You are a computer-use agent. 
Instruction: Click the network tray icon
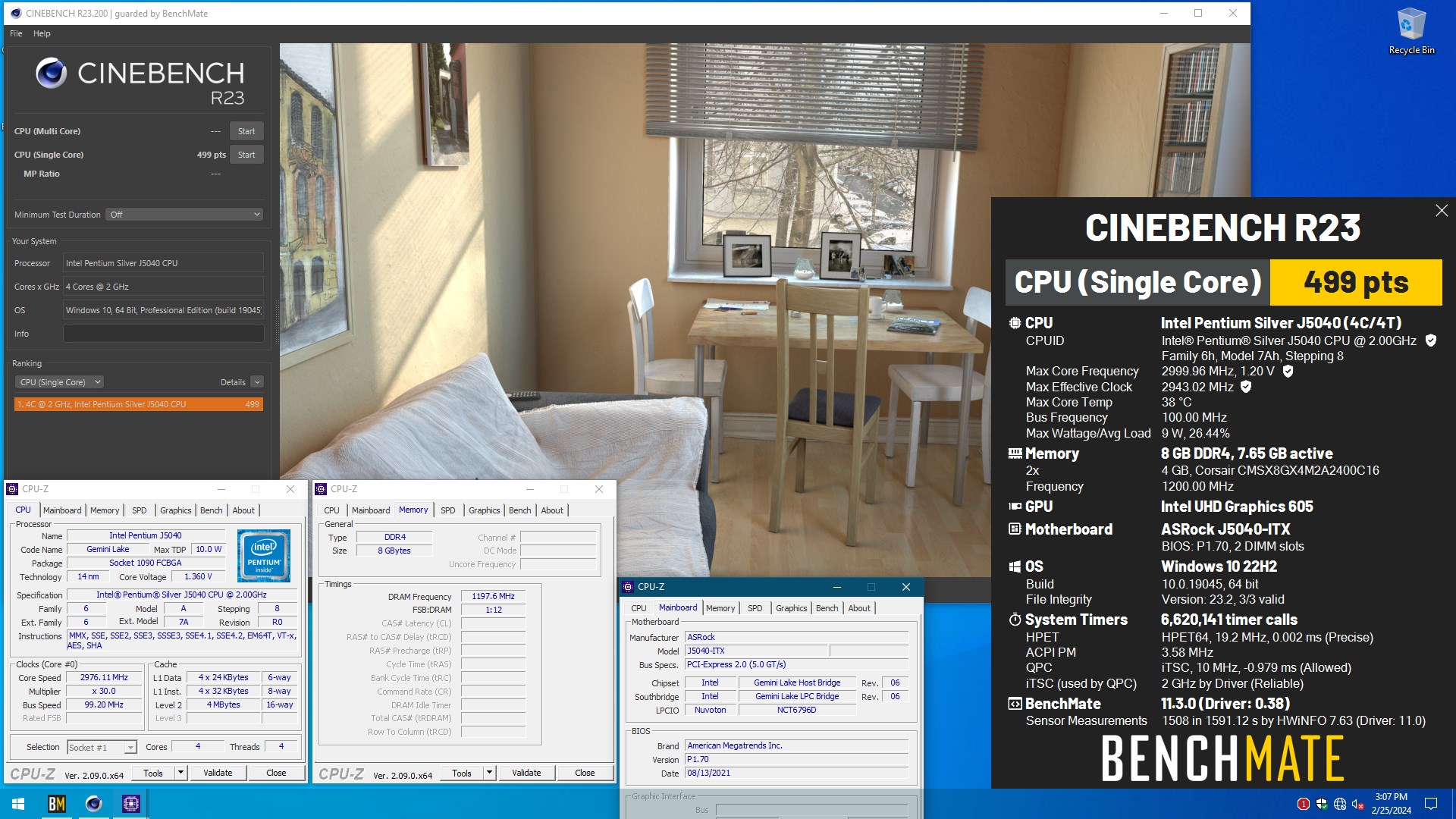pyautogui.click(x=1340, y=804)
